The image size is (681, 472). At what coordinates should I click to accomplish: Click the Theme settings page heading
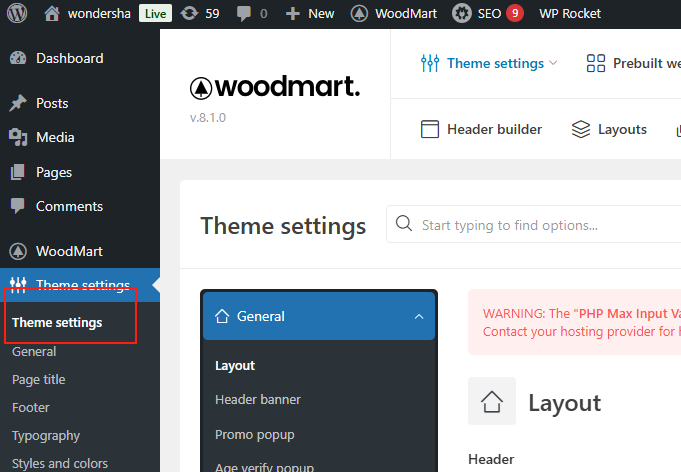tap(283, 226)
